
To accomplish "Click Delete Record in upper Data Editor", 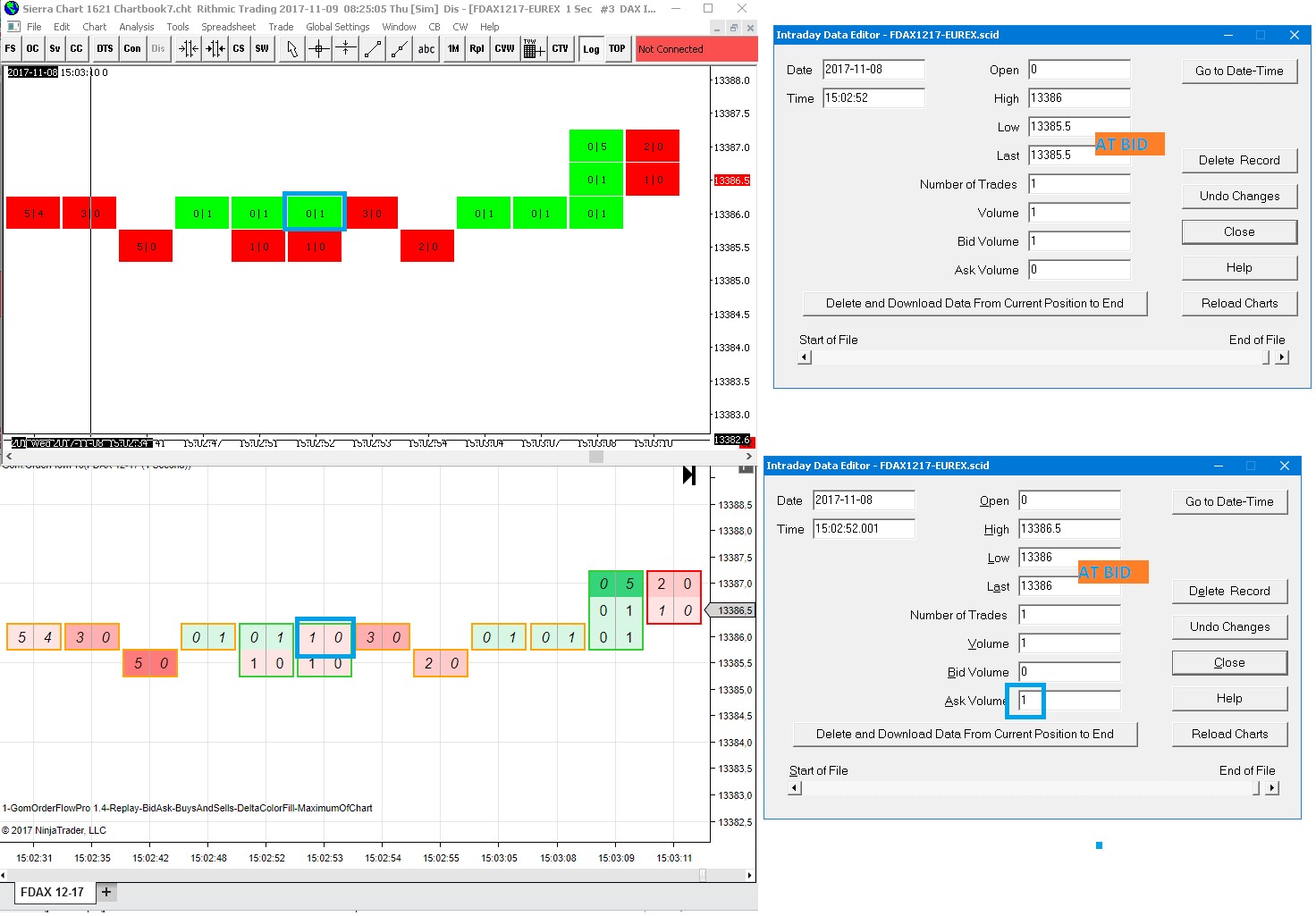I will tap(1239, 160).
